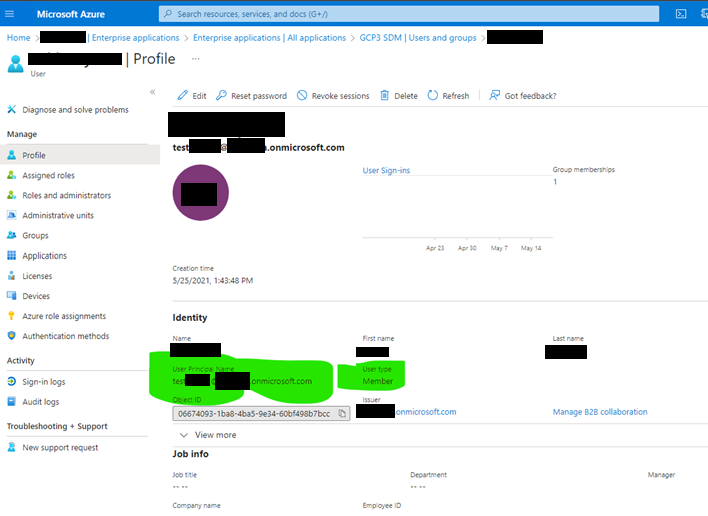Image resolution: width=708 pixels, height=516 pixels.
Task: Open GCP3 SDM | Users and groups breadcrumb
Action: (x=418, y=38)
